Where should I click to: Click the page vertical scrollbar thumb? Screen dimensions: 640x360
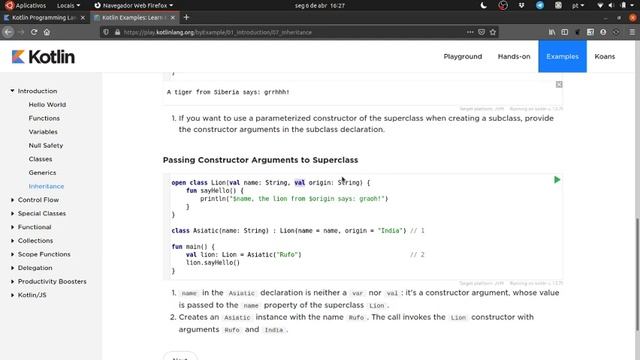tap(638, 274)
